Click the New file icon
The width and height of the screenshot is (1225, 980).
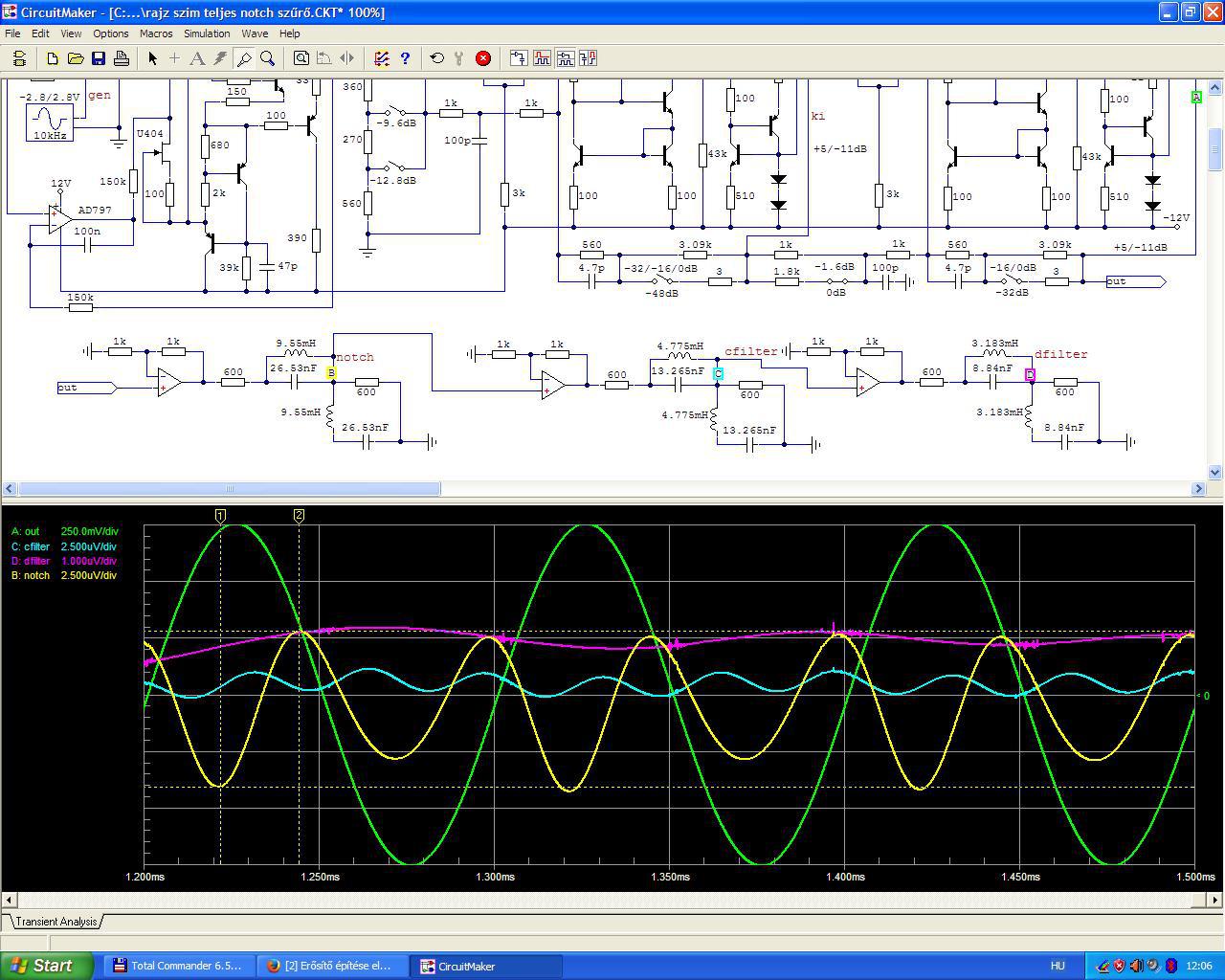point(53,58)
